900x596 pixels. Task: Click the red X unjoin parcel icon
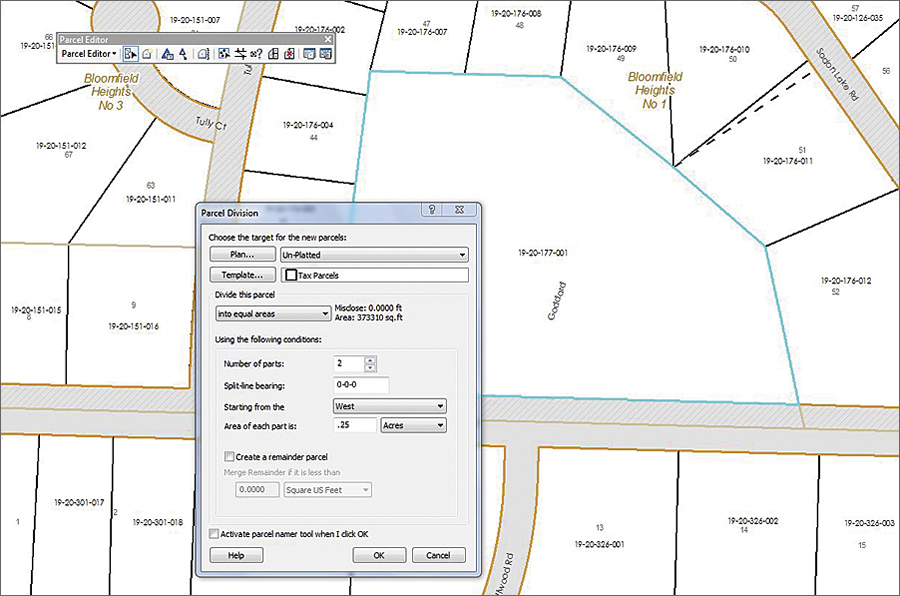click(x=289, y=54)
